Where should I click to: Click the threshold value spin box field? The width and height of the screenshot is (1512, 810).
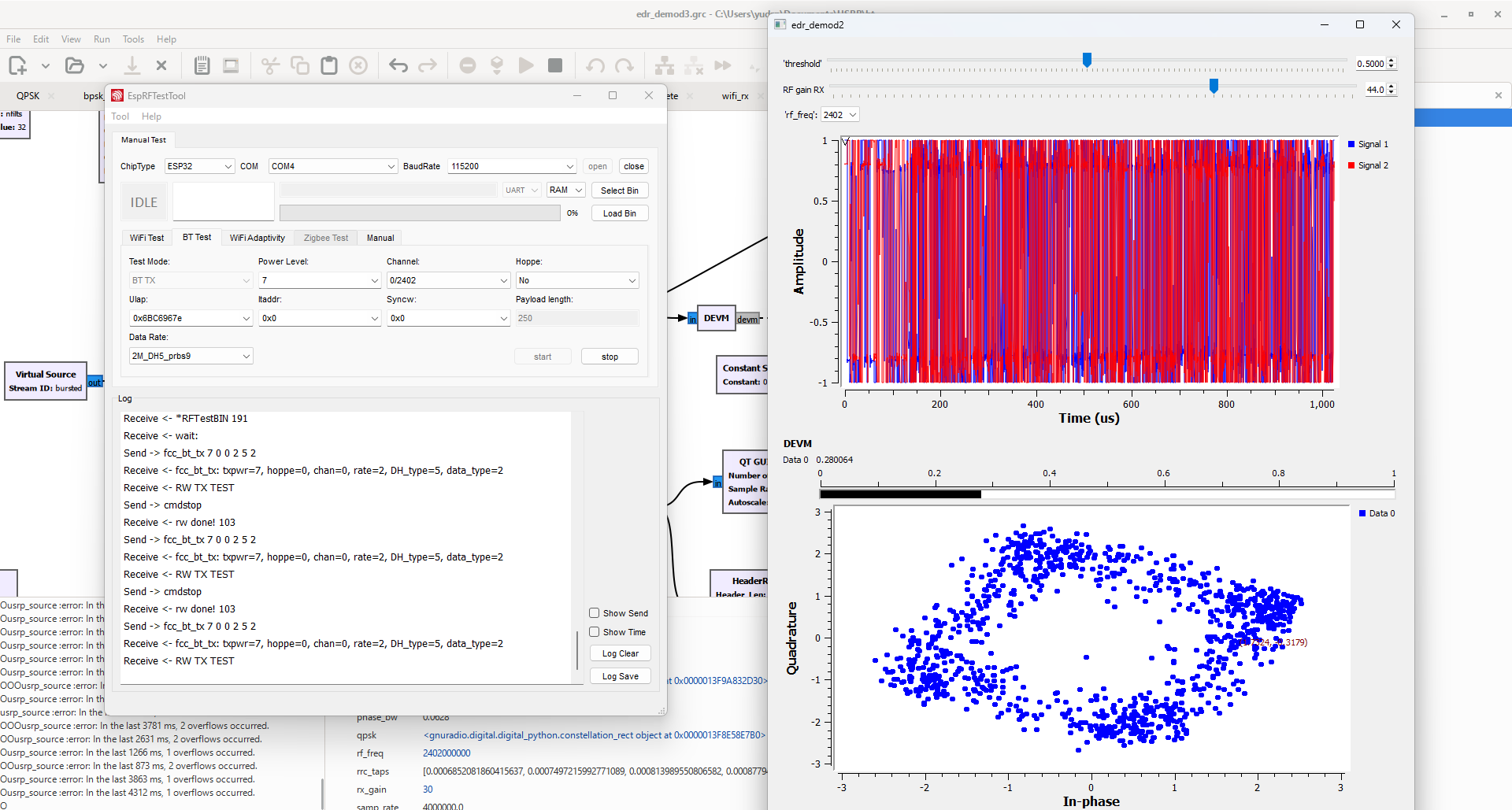coord(1369,64)
